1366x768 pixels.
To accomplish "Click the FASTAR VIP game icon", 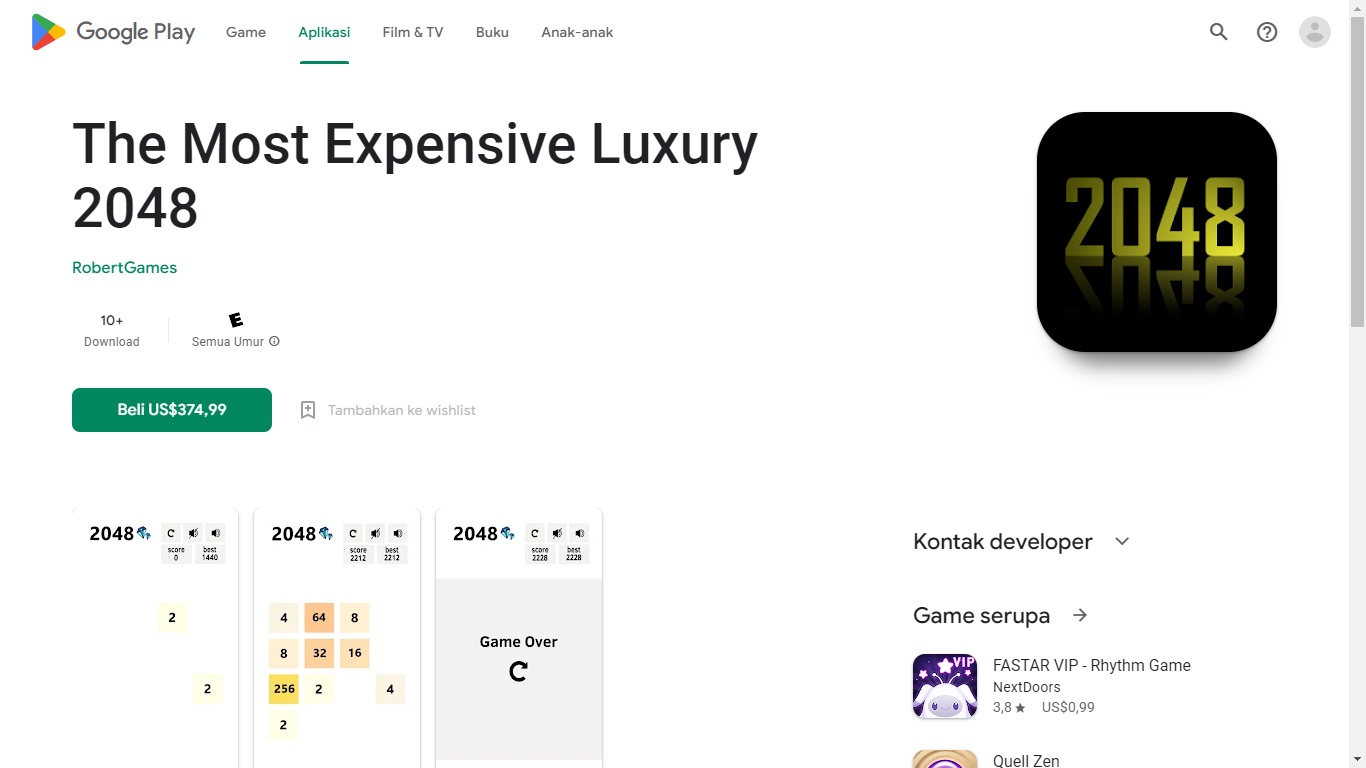I will point(945,686).
